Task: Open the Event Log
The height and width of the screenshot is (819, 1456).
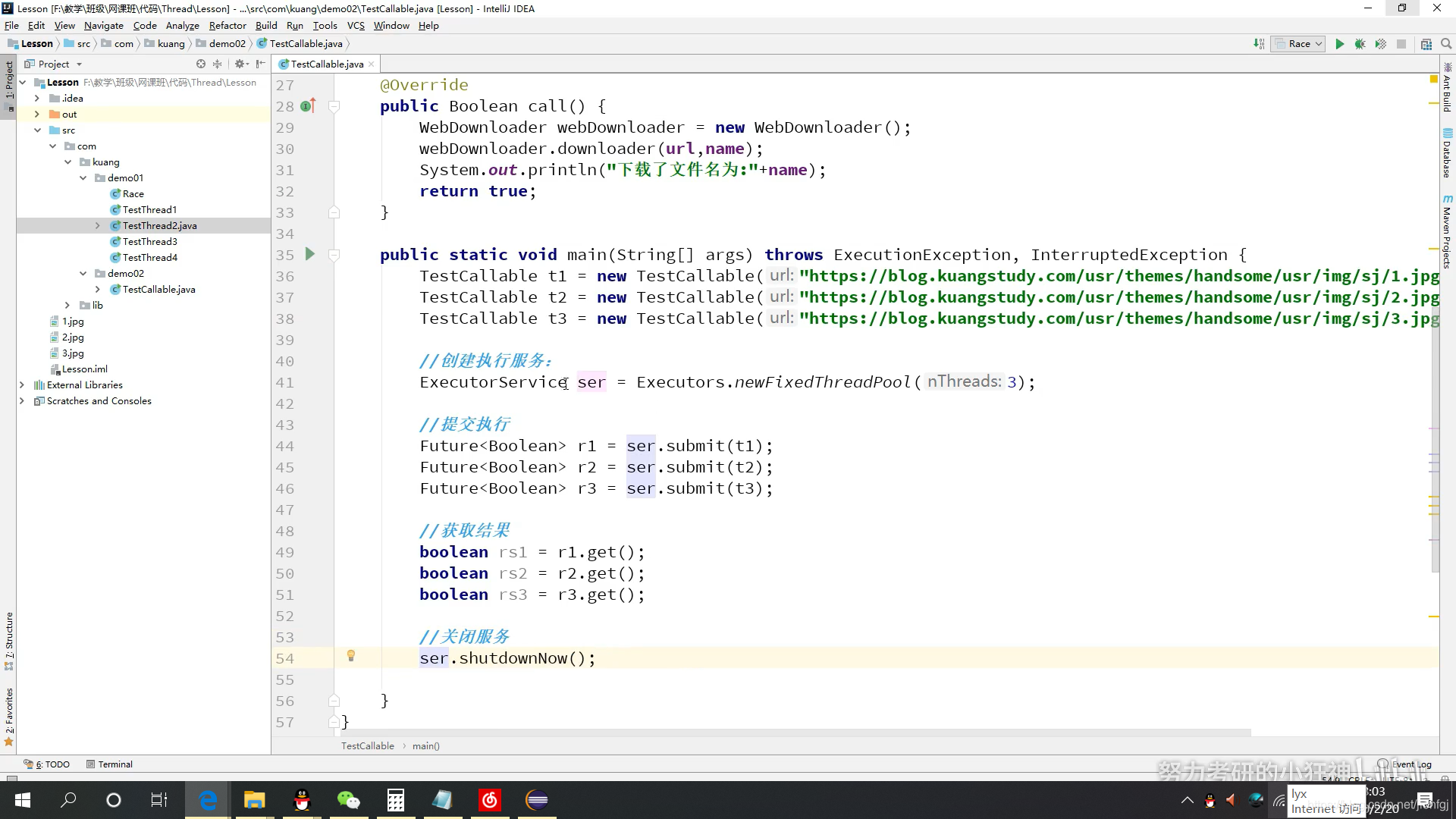Action: point(1404,764)
